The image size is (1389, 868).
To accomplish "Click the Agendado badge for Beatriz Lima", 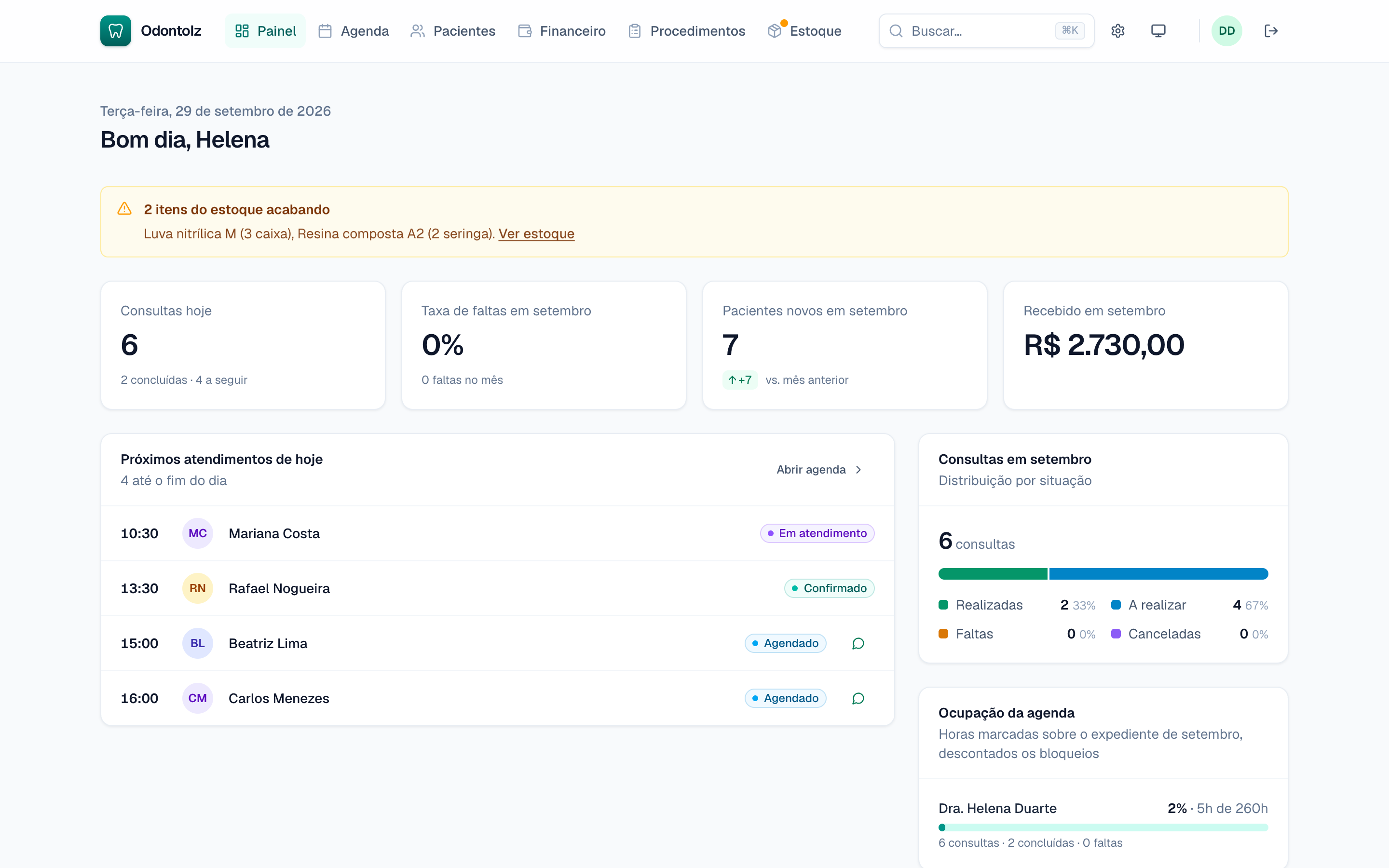I will 785,644.
